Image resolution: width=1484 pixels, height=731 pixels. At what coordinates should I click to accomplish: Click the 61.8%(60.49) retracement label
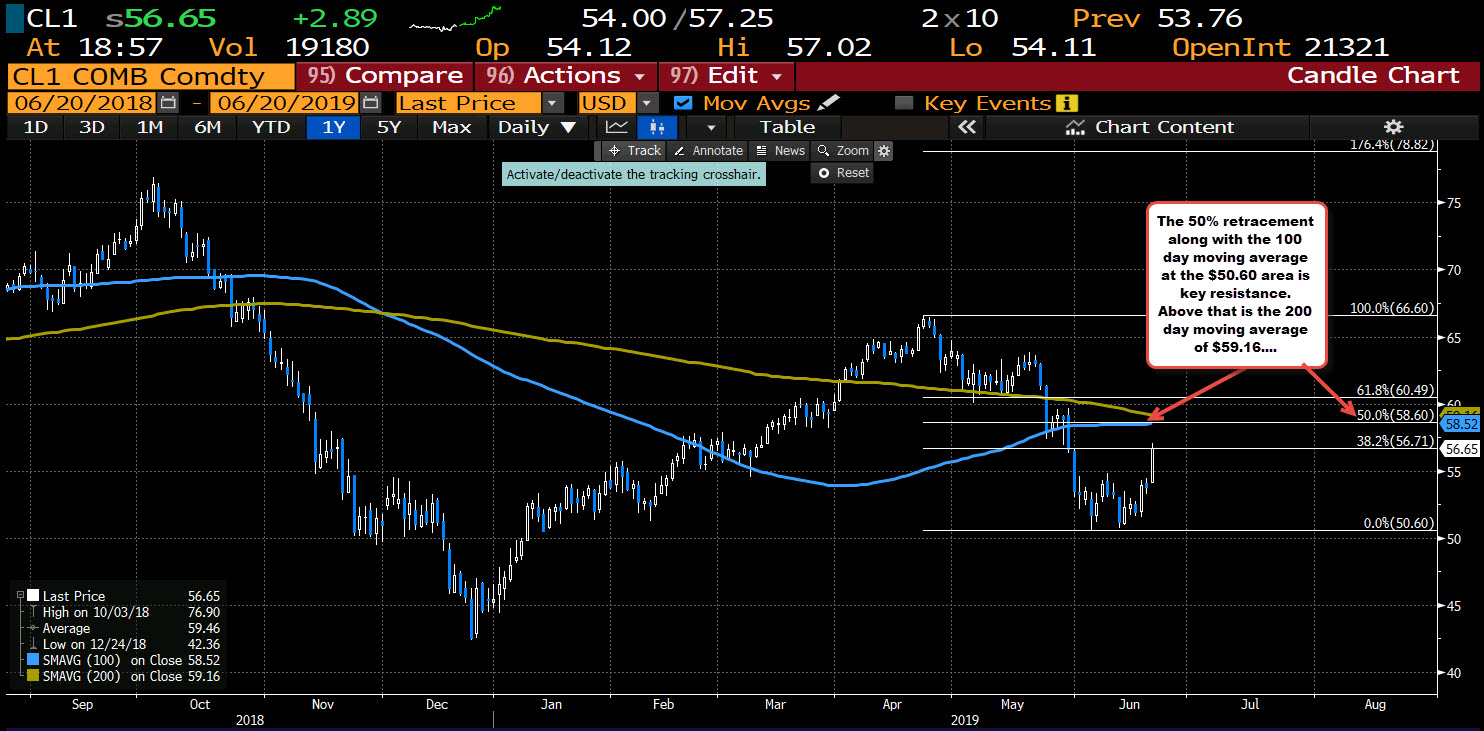click(x=1393, y=389)
